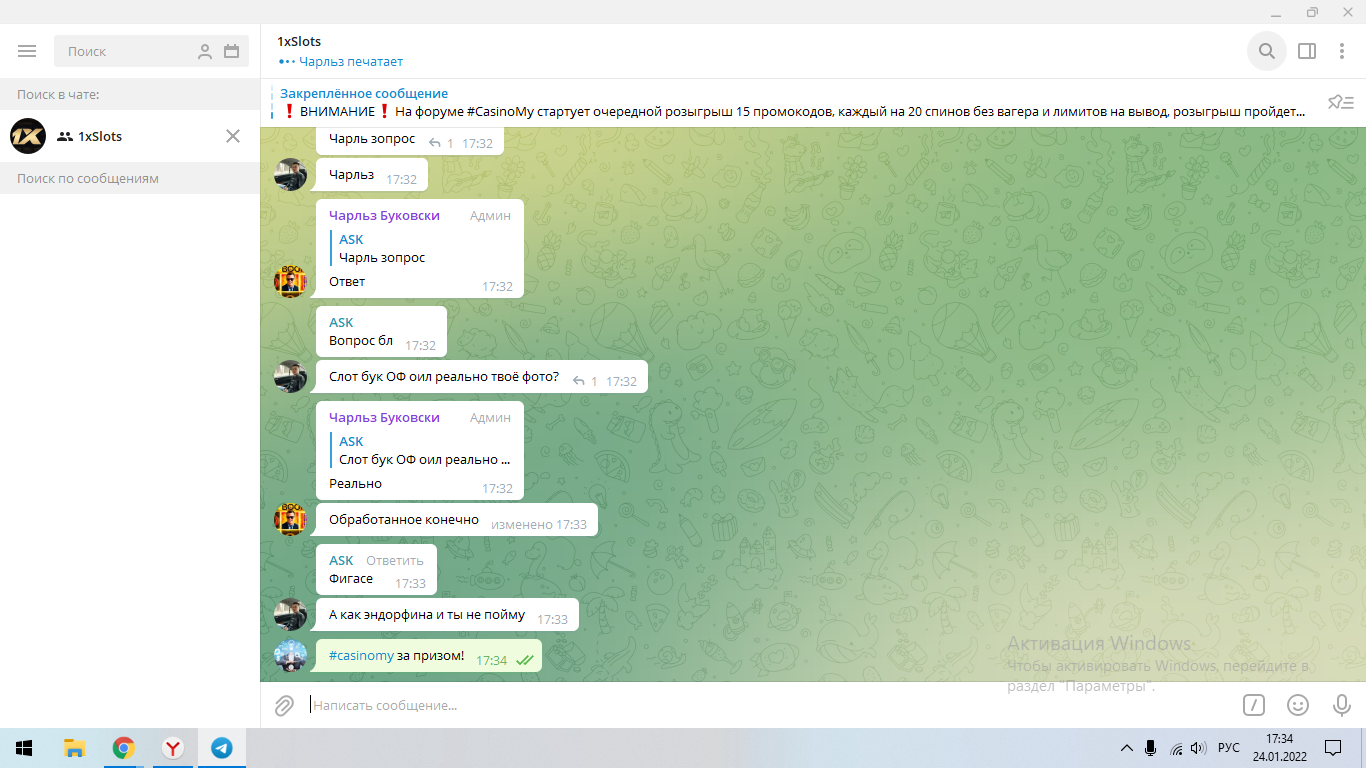Click avatar beside "А как эндорфина" message
This screenshot has height=768, width=1366.
click(290, 614)
